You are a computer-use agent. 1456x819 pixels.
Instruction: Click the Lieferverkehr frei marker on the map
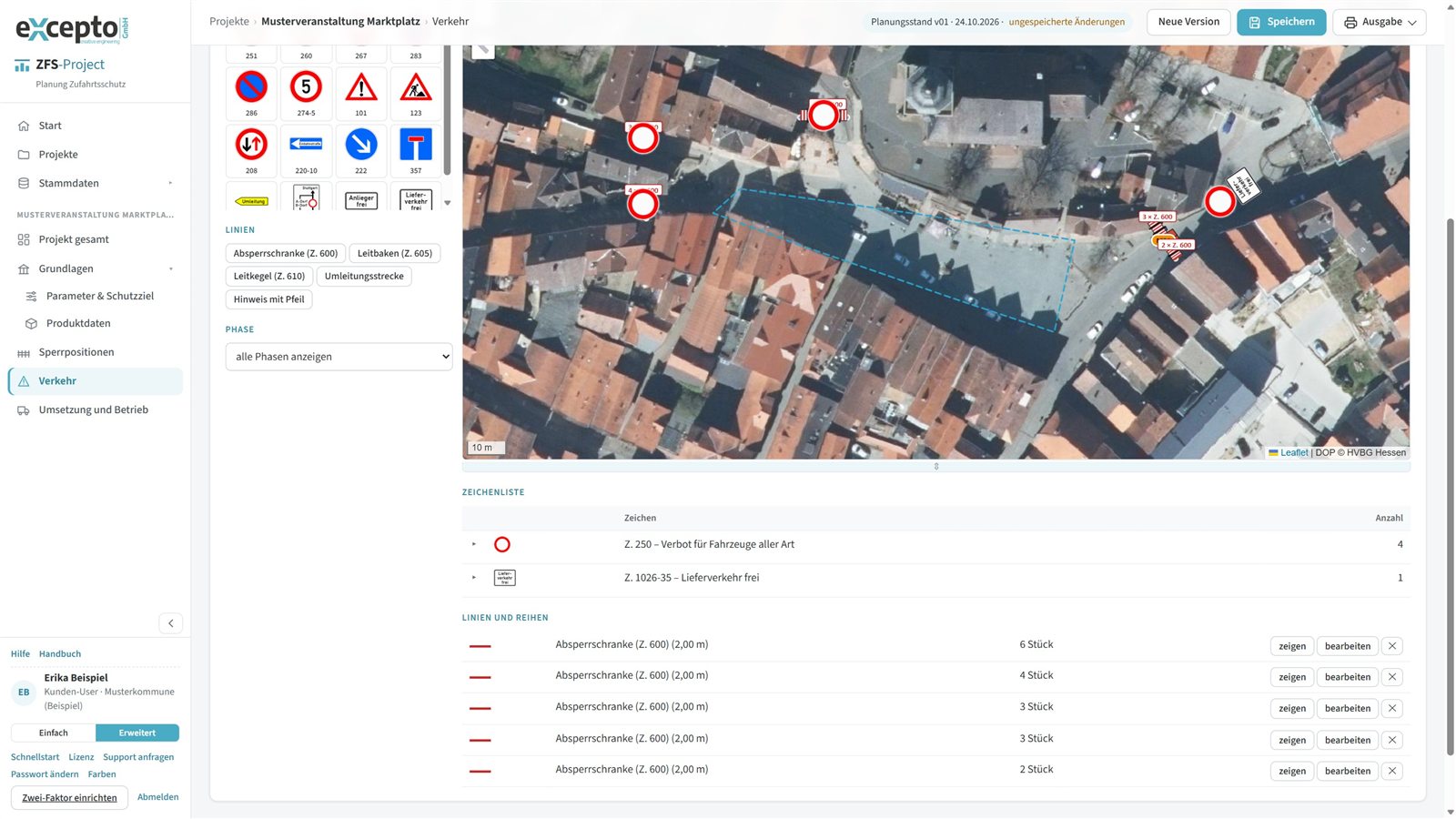click(x=1243, y=185)
